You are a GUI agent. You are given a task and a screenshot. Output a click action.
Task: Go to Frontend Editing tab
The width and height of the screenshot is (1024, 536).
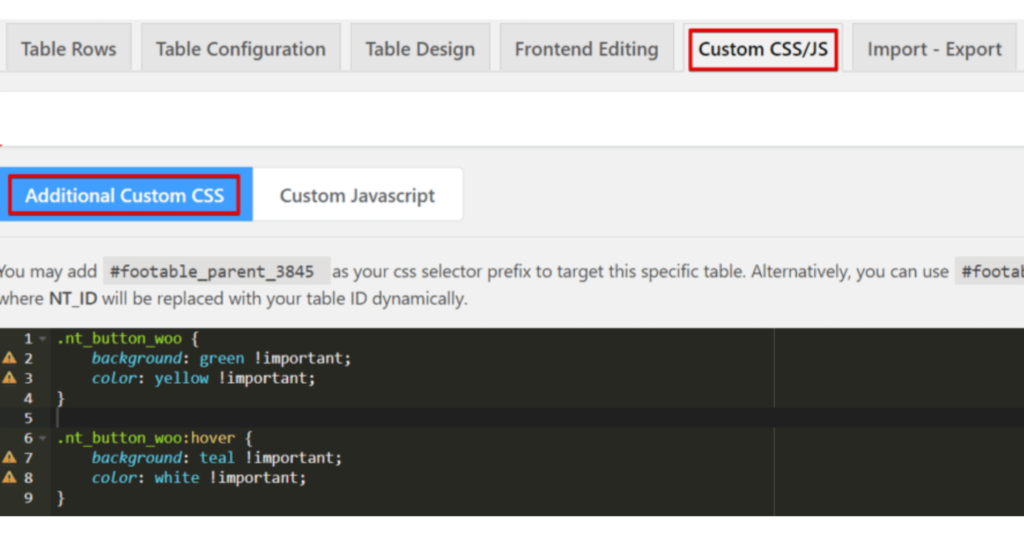point(586,48)
